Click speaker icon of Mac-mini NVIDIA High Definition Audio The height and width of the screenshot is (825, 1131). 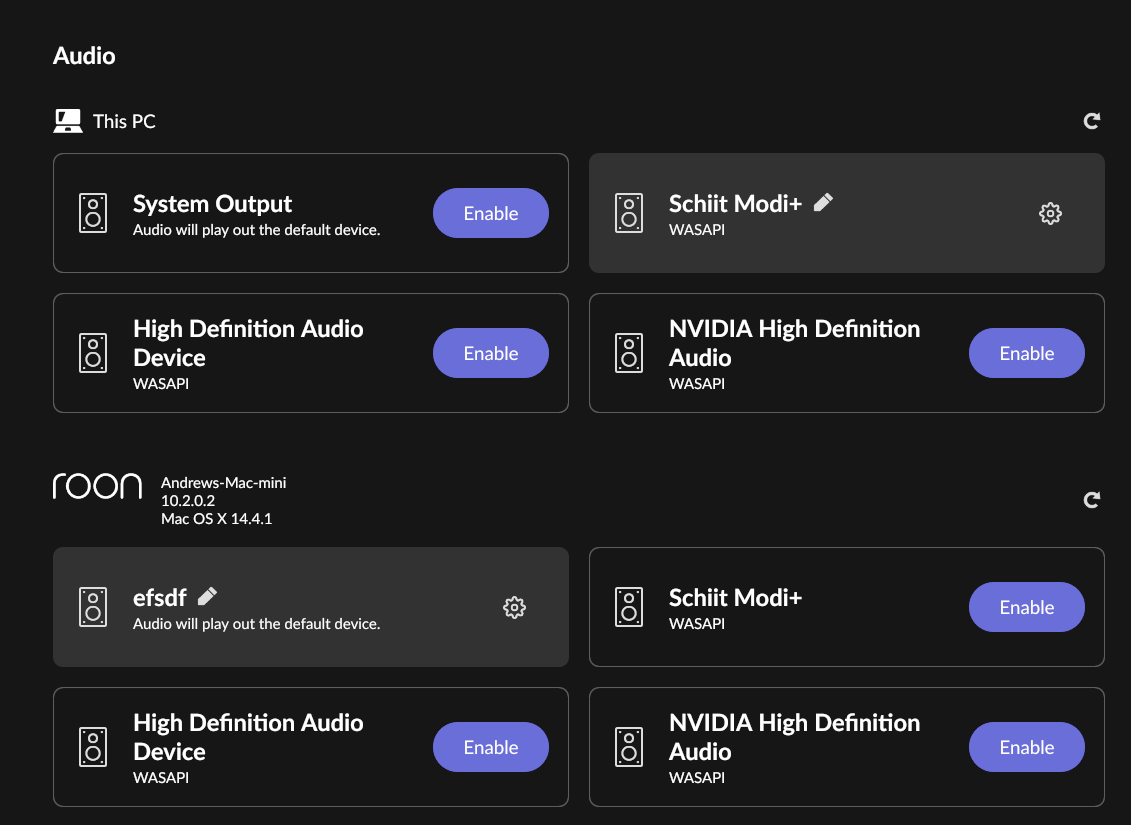point(629,746)
